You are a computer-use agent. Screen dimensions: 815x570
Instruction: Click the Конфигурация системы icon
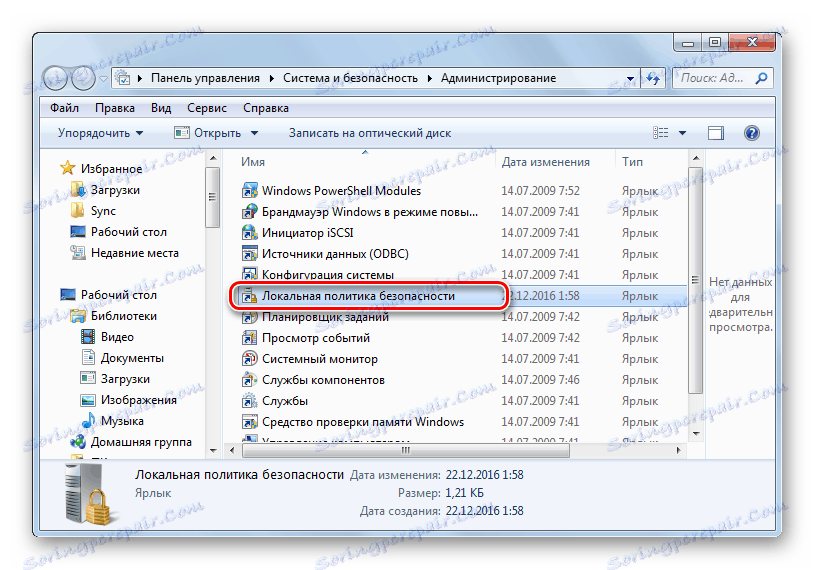(249, 274)
